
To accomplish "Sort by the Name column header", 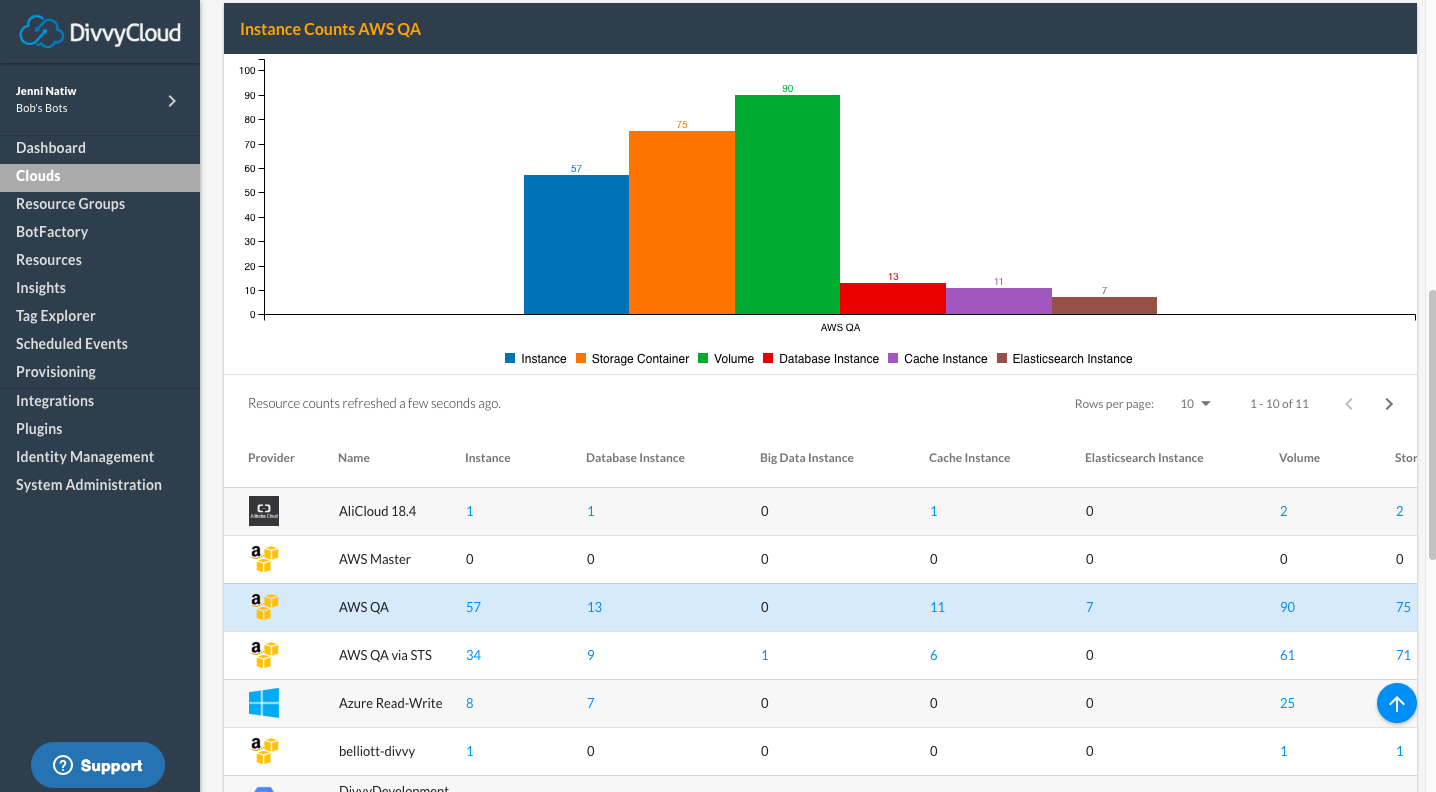I will click(x=354, y=458).
